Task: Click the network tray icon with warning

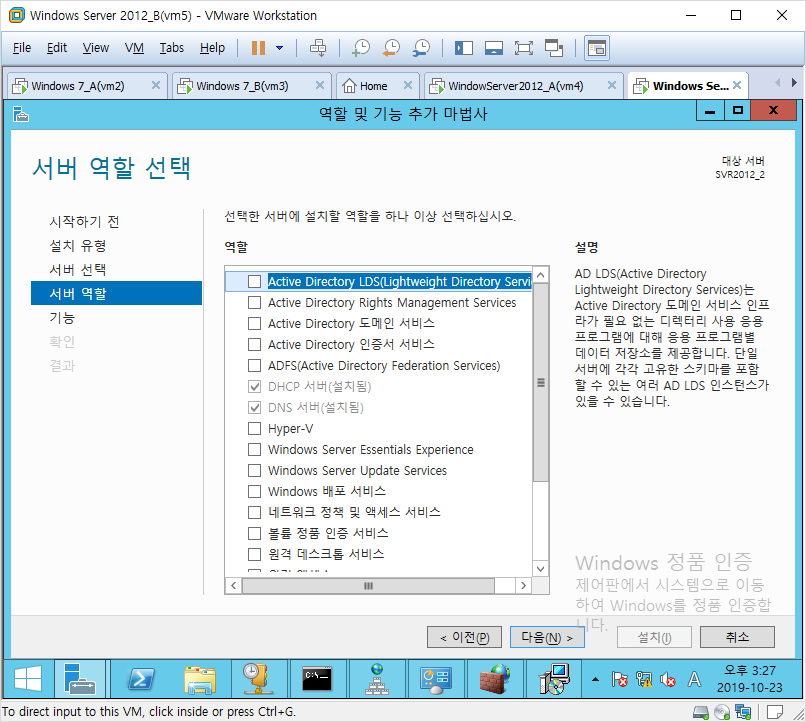Action: pos(644,679)
